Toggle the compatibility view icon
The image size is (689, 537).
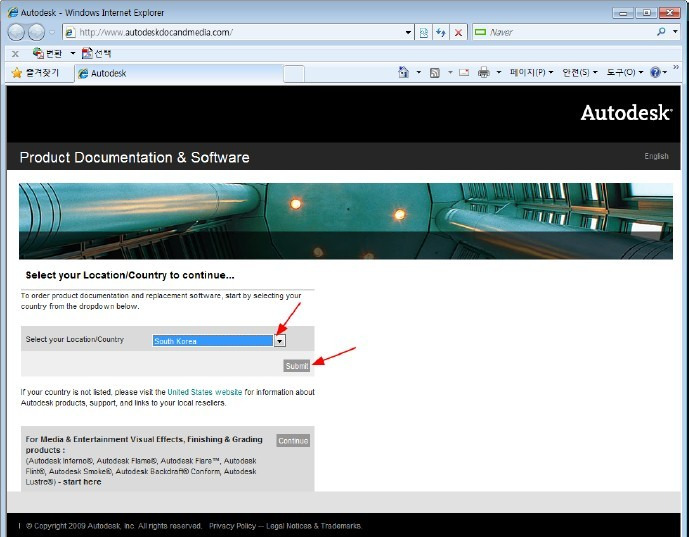(x=424, y=33)
